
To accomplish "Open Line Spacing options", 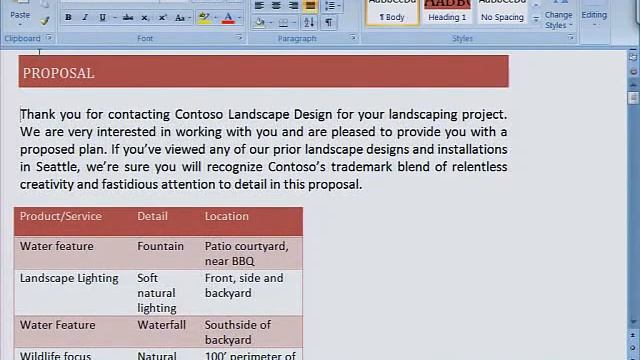I will [332, 5].
